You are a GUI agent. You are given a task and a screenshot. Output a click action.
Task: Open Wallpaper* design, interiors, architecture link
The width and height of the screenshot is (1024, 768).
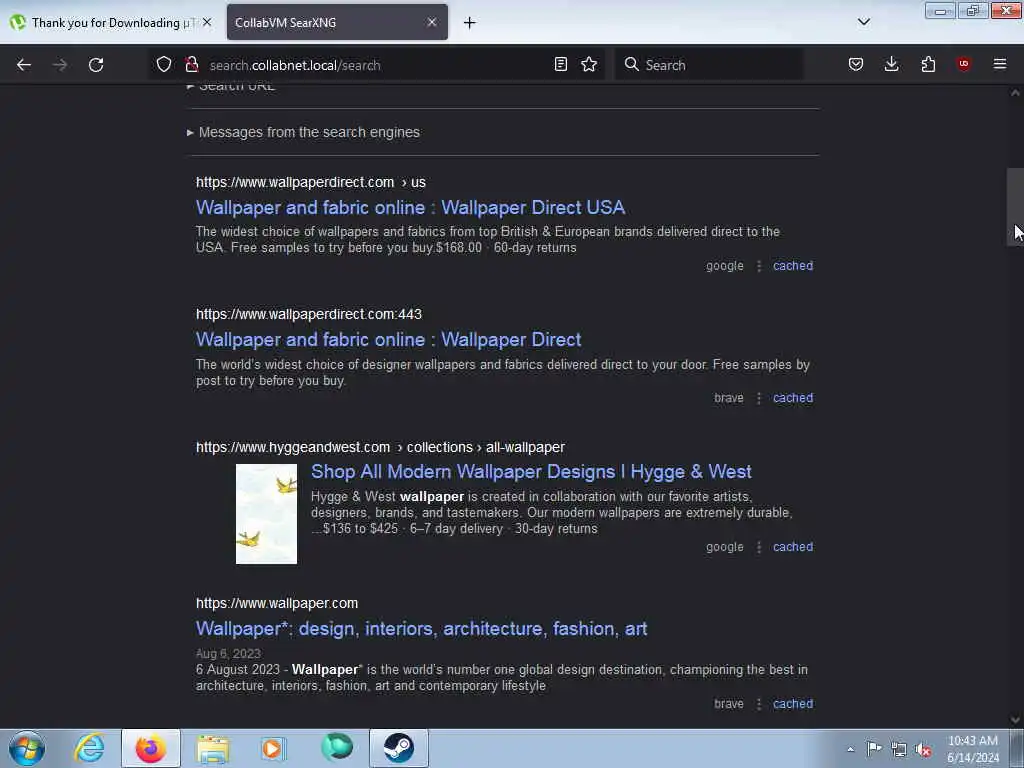click(421, 629)
